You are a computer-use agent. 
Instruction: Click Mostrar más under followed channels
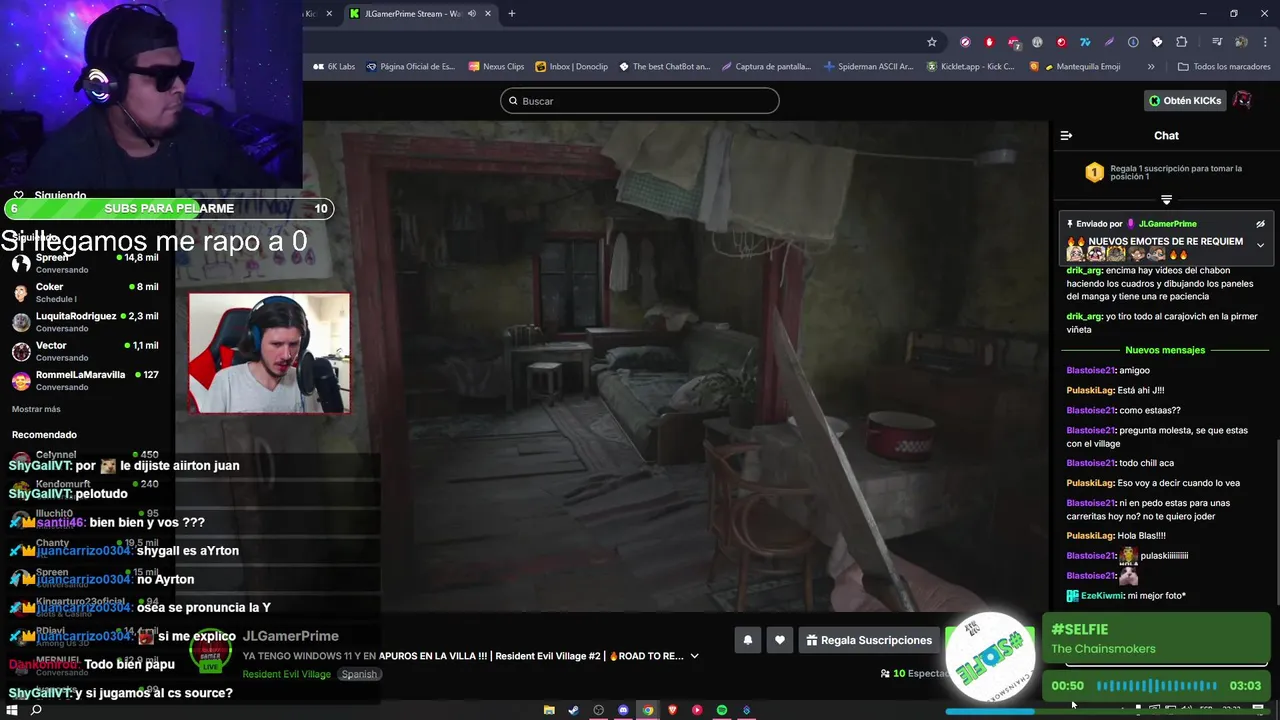click(36, 409)
